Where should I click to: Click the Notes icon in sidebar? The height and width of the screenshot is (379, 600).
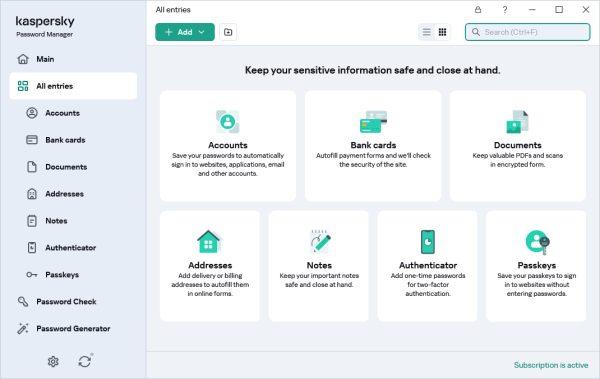click(x=32, y=221)
